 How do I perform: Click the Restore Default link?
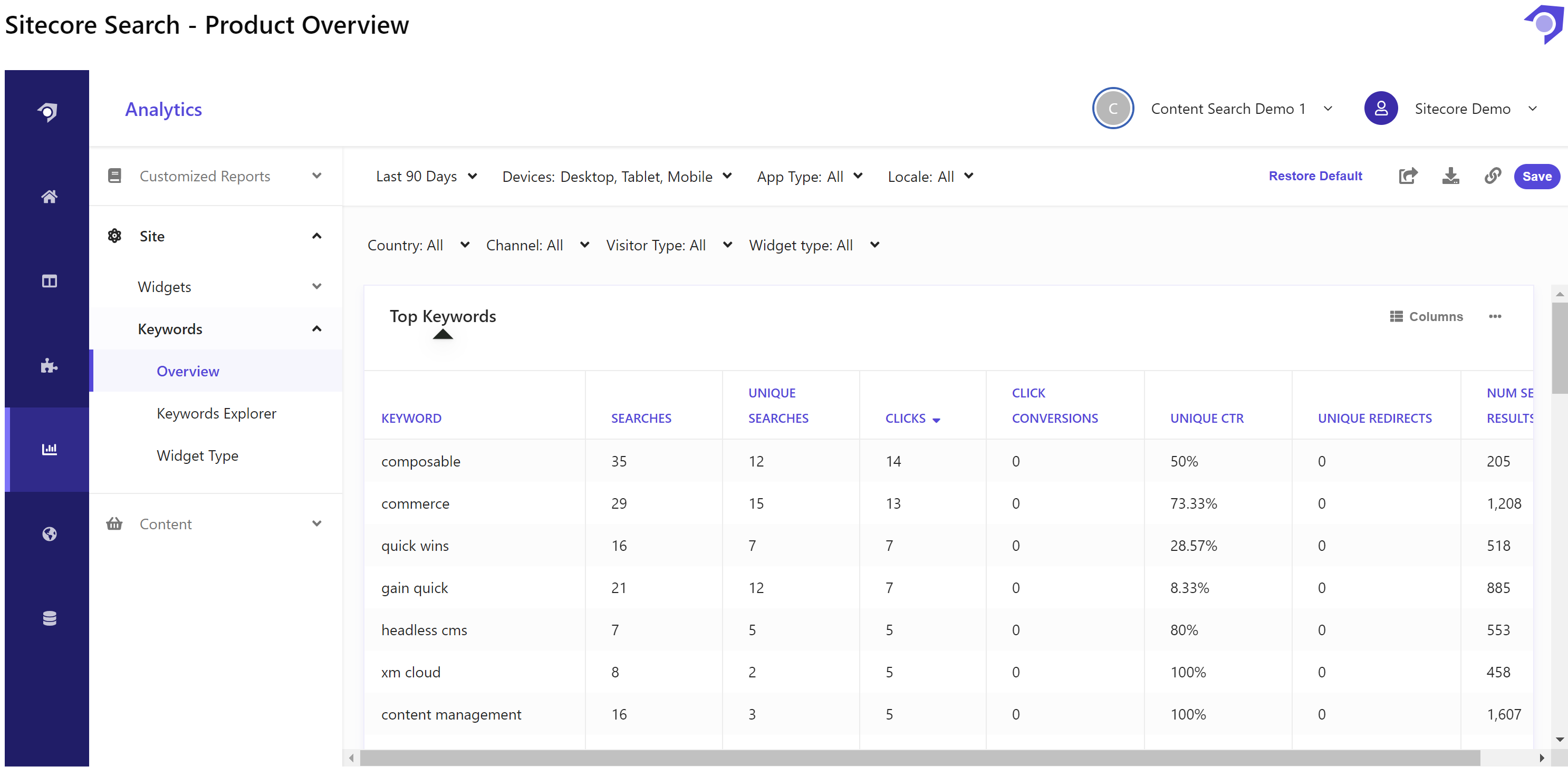pos(1315,177)
